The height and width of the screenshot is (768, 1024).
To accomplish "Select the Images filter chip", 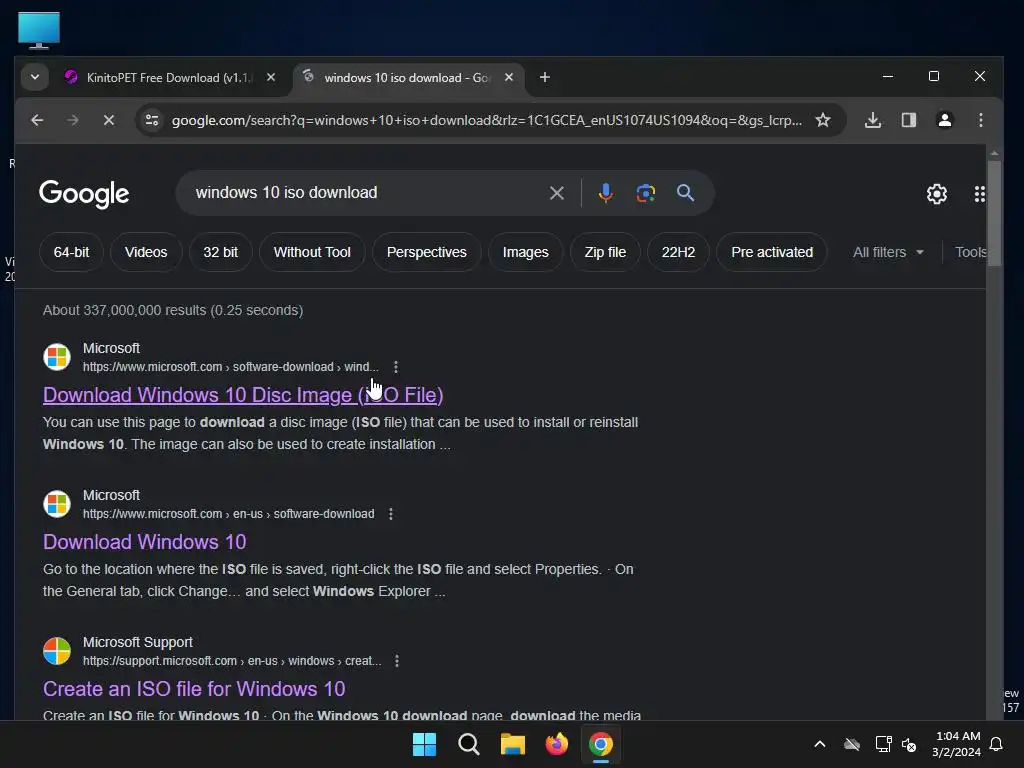I will click(525, 252).
